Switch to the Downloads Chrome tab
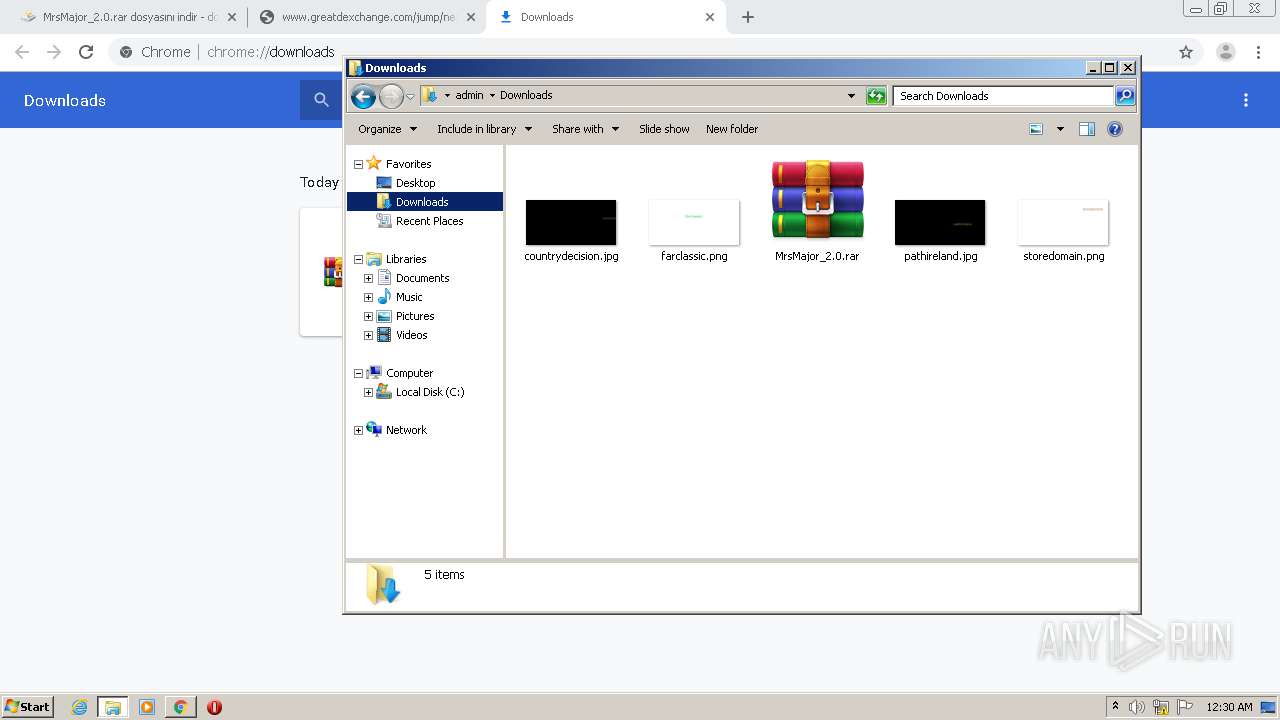 606,17
